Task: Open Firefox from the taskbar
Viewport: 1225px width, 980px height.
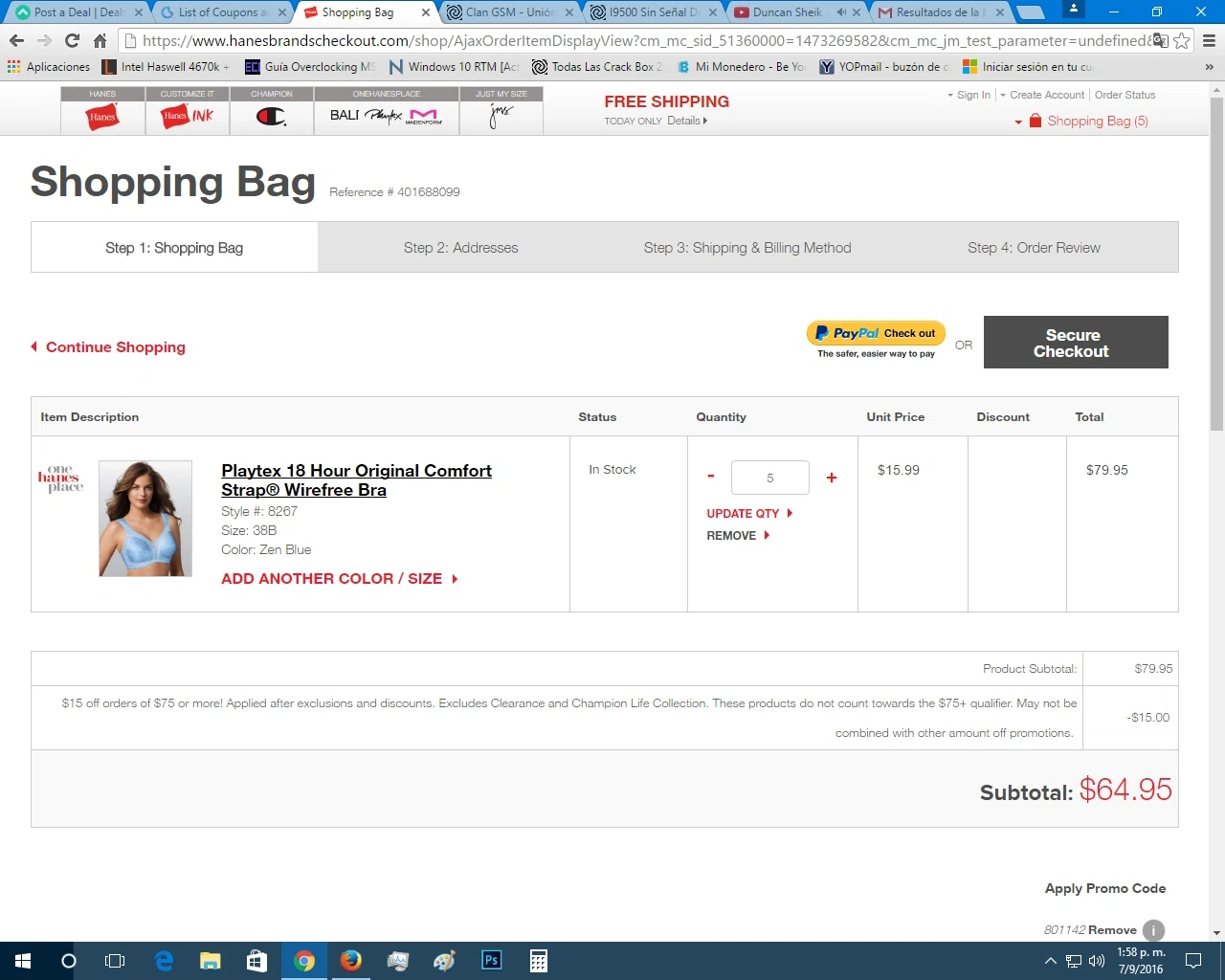Action: (351, 961)
